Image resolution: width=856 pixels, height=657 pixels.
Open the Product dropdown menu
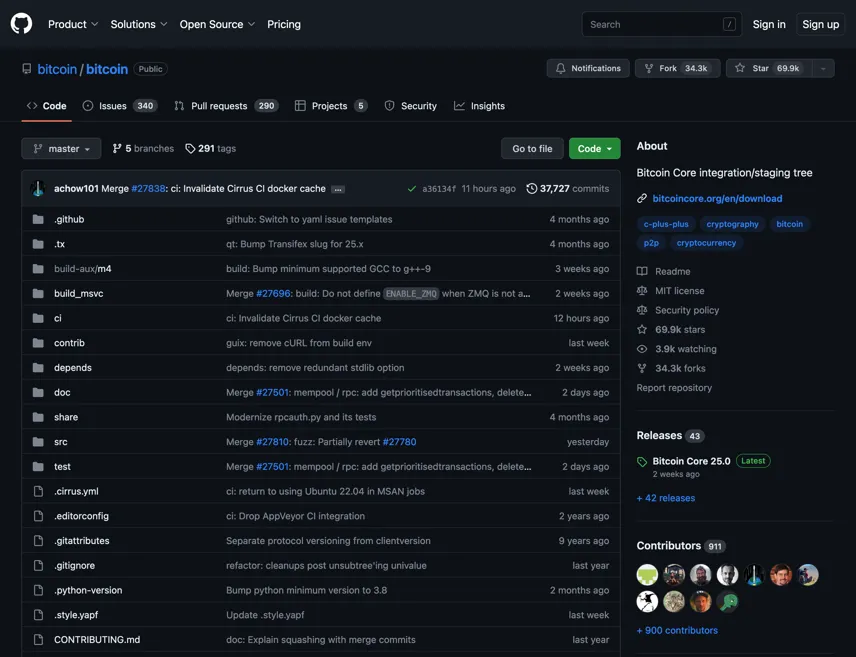[73, 24]
